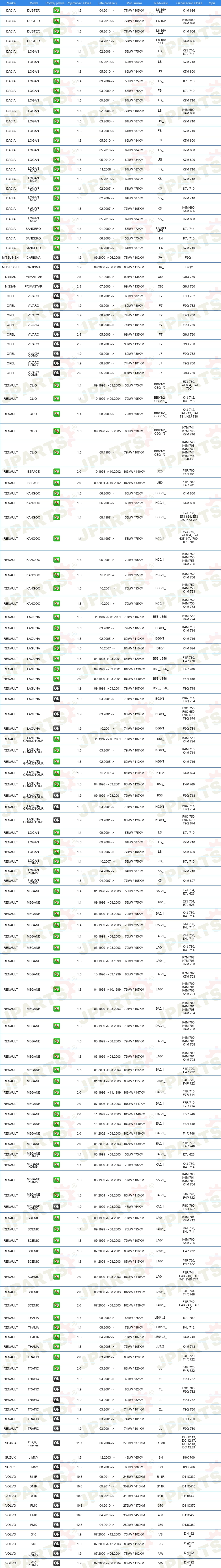
Task: Click diesel icon in VOLVO B11R 316kW / 430KM row
Action: 57,1496
